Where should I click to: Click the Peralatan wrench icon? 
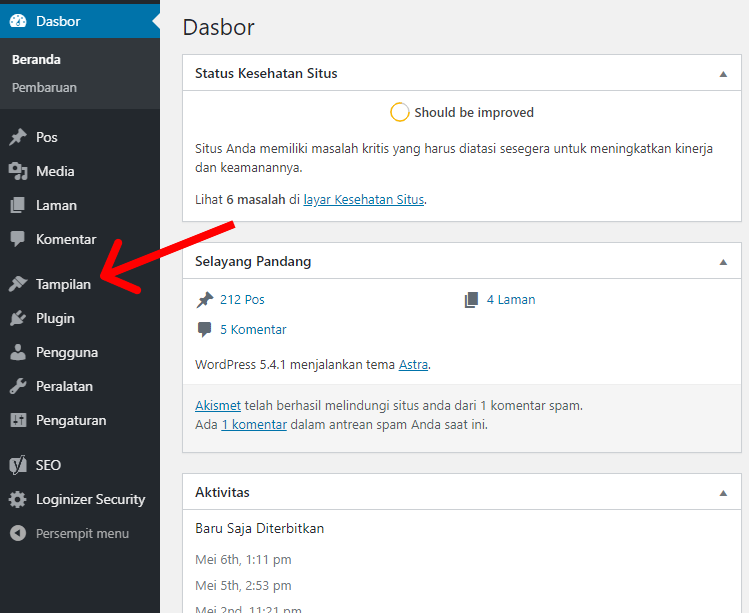click(18, 386)
